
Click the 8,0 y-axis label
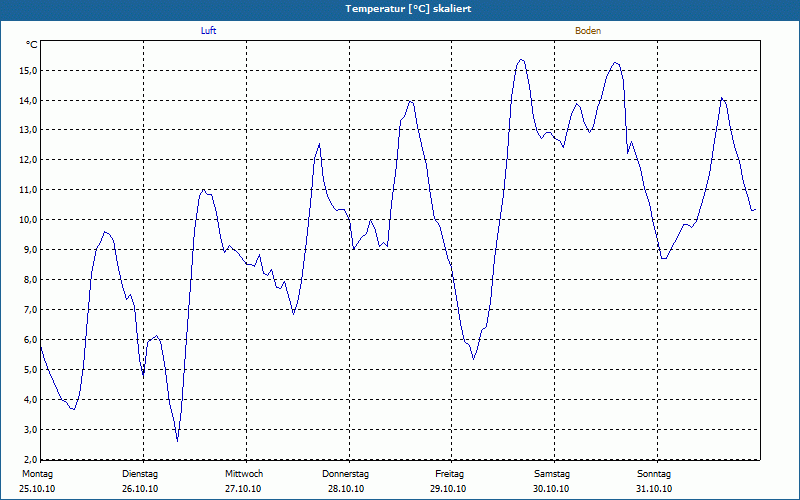30,280
